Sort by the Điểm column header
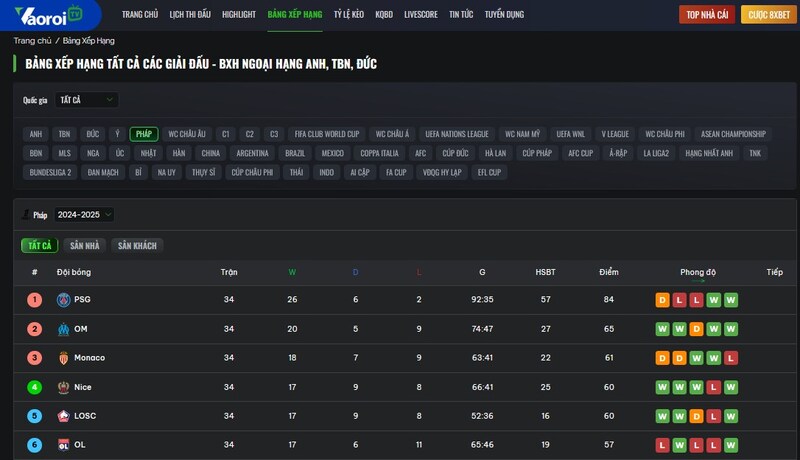Image resolution: width=800 pixels, height=460 pixels. tap(609, 272)
